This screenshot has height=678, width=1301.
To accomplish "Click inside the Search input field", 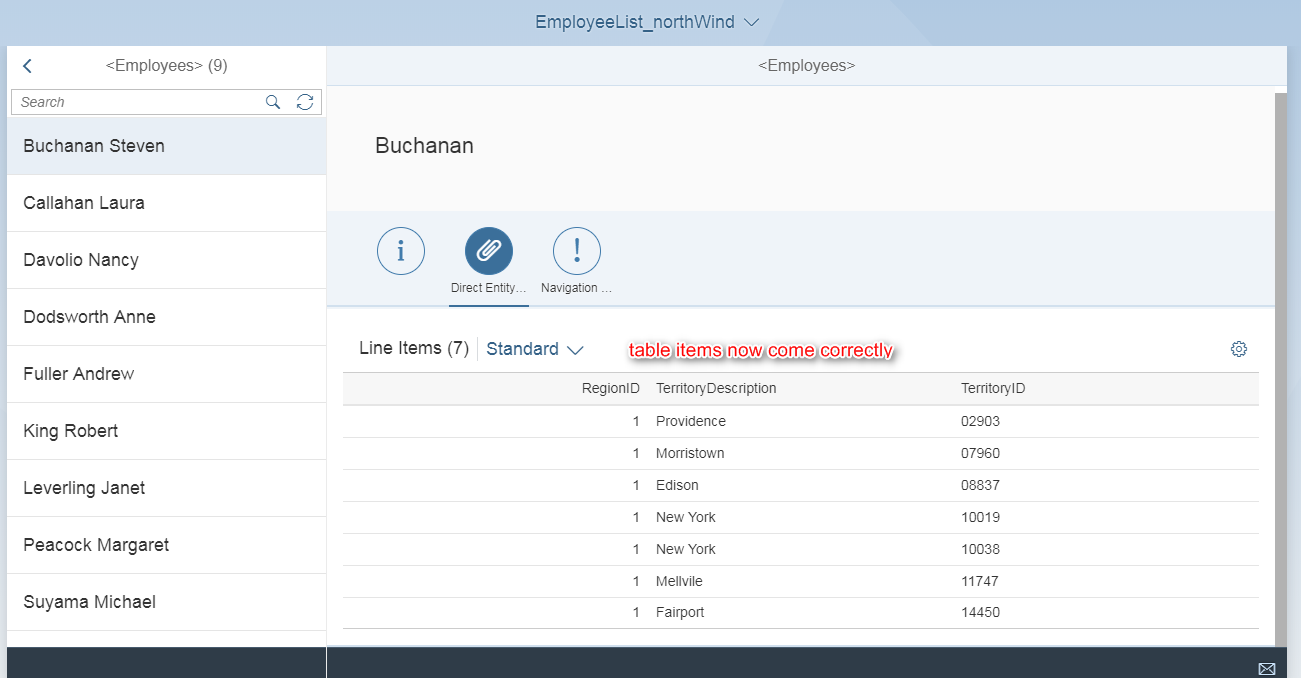I will 130,101.
